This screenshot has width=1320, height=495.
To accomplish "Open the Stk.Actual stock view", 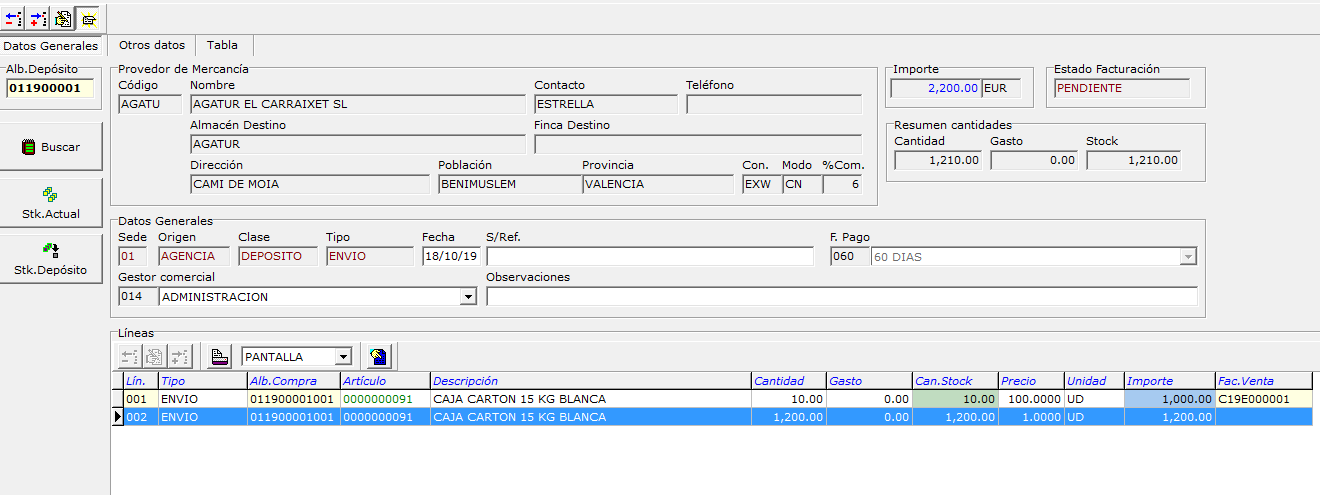I will pos(51,203).
